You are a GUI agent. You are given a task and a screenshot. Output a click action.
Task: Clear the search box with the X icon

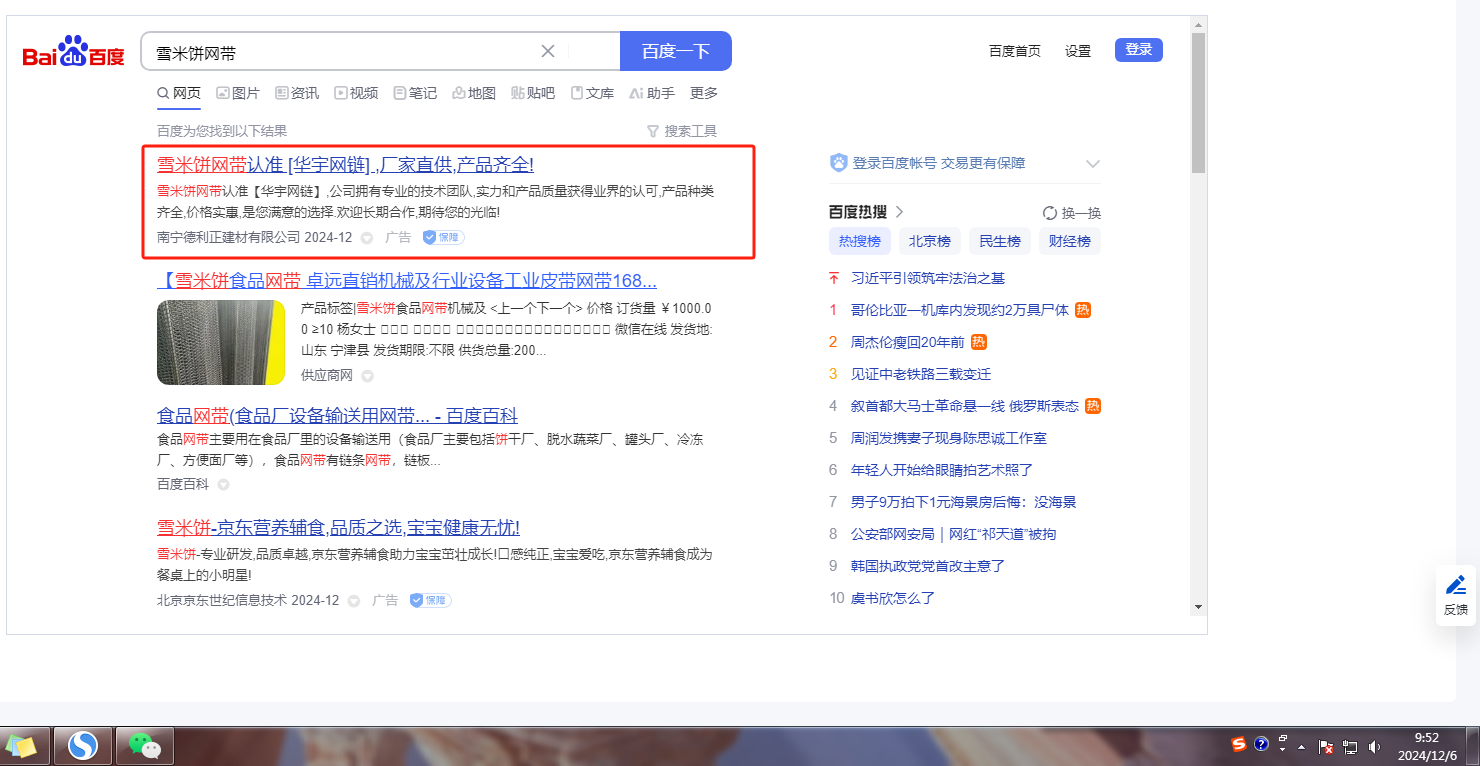click(x=548, y=51)
